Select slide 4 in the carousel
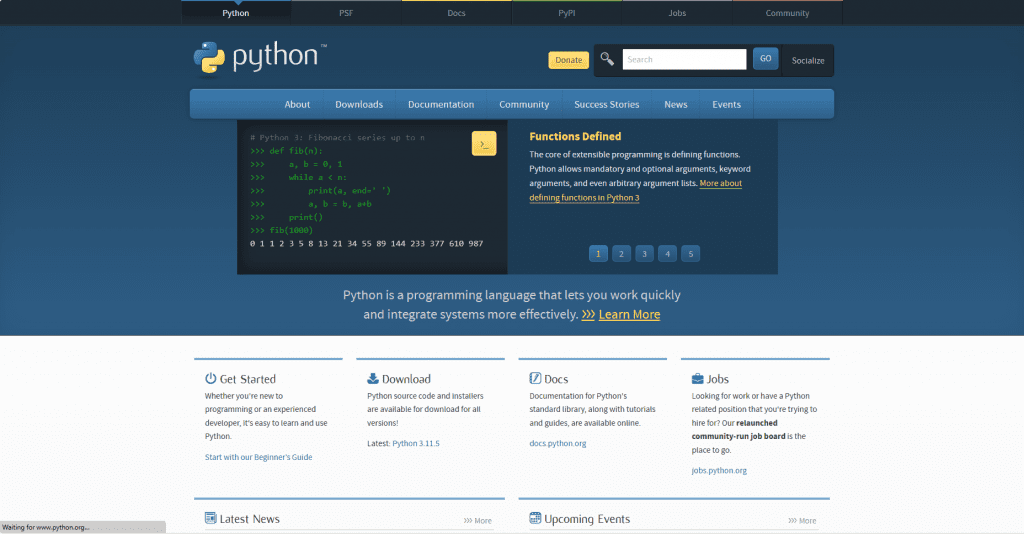 (x=667, y=253)
